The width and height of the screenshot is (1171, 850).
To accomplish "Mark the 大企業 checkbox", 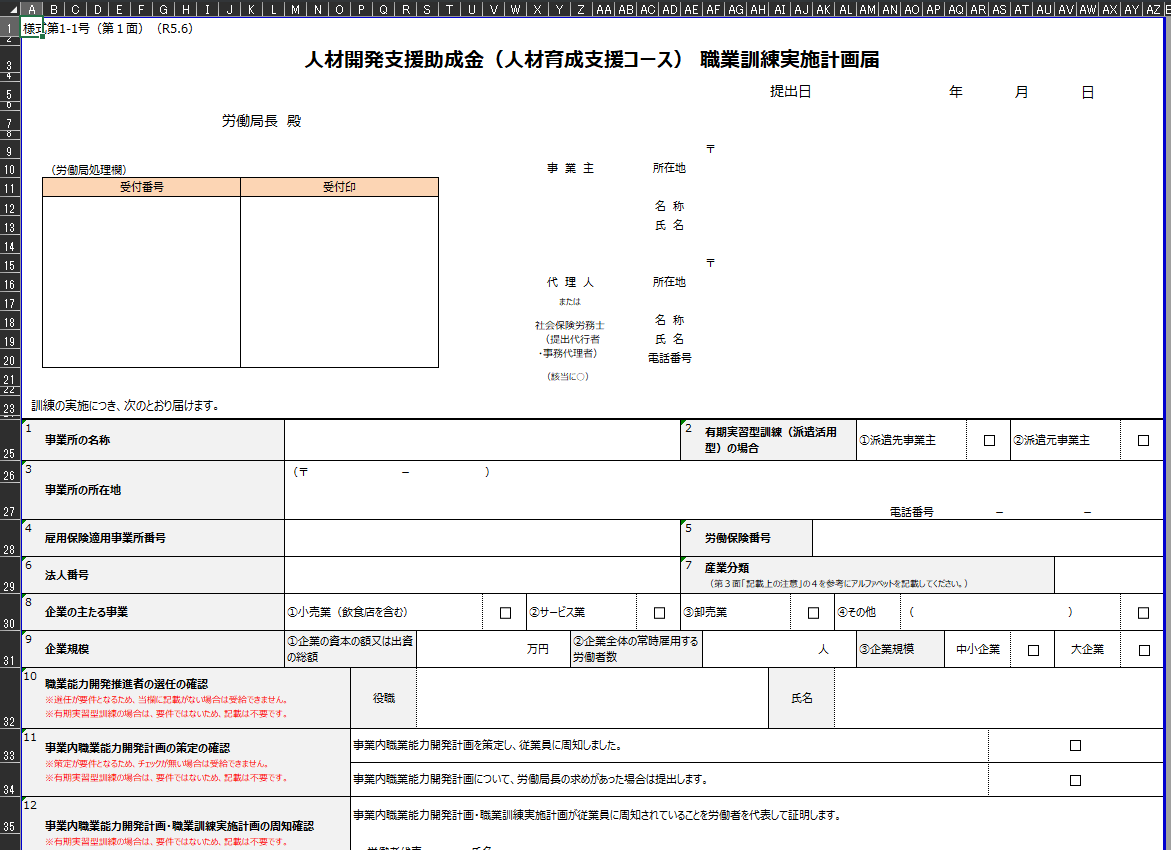I will pos(1144,650).
